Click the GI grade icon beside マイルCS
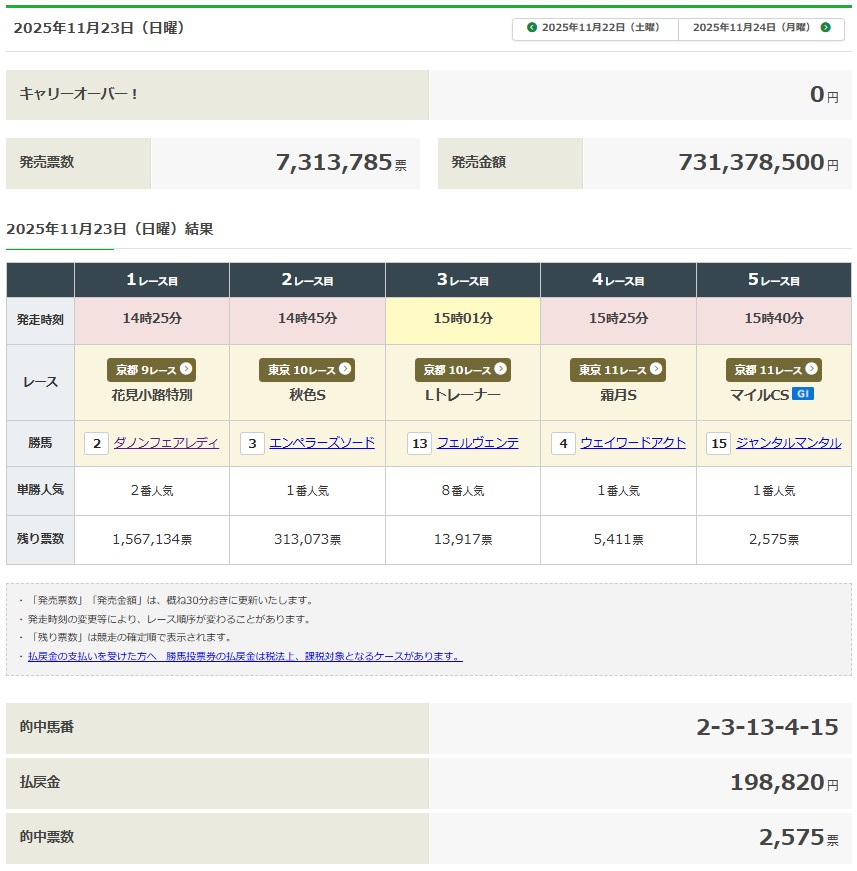This screenshot has height=871, width=857. (x=802, y=394)
